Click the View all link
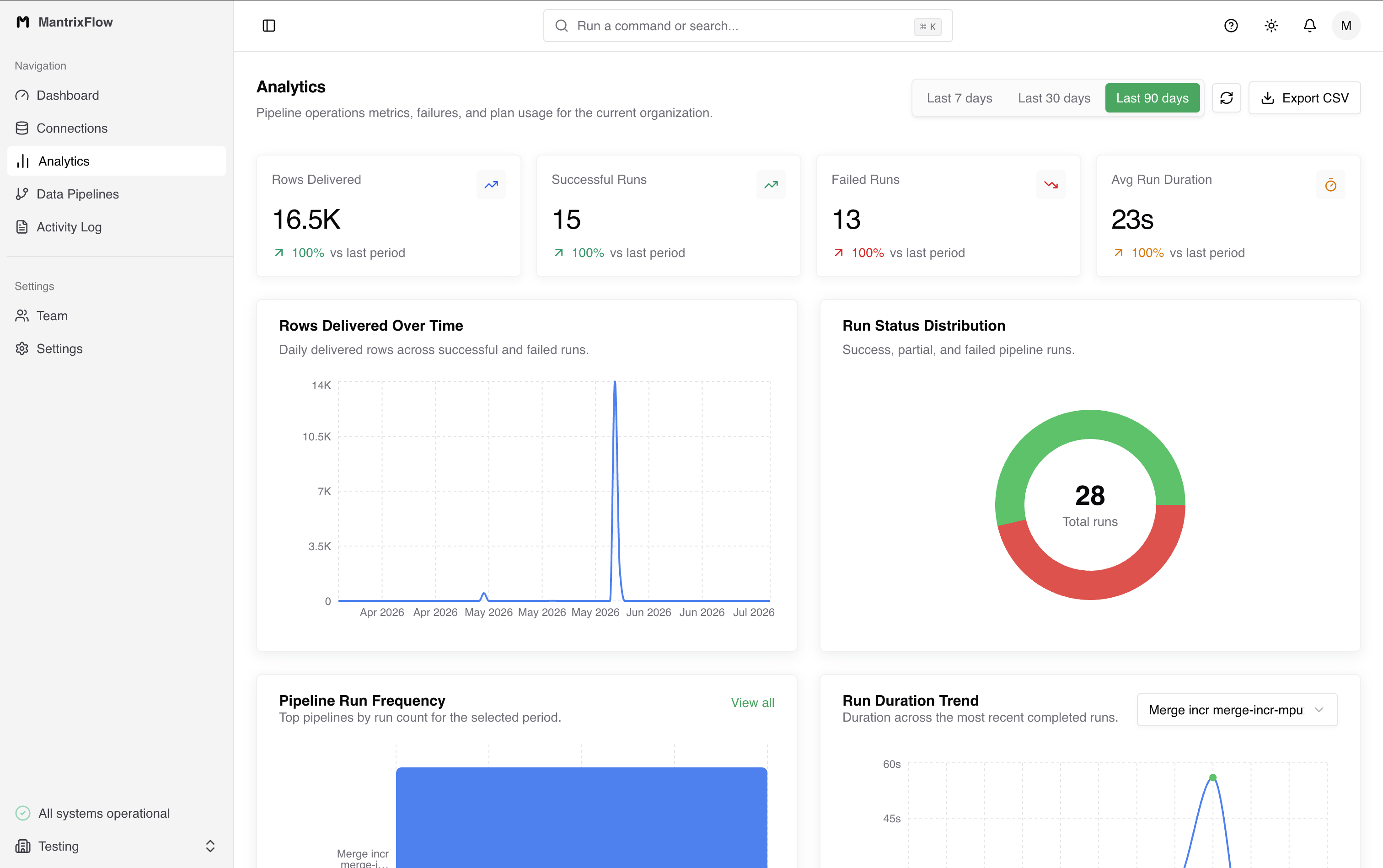The width and height of the screenshot is (1383, 868). tap(752, 702)
